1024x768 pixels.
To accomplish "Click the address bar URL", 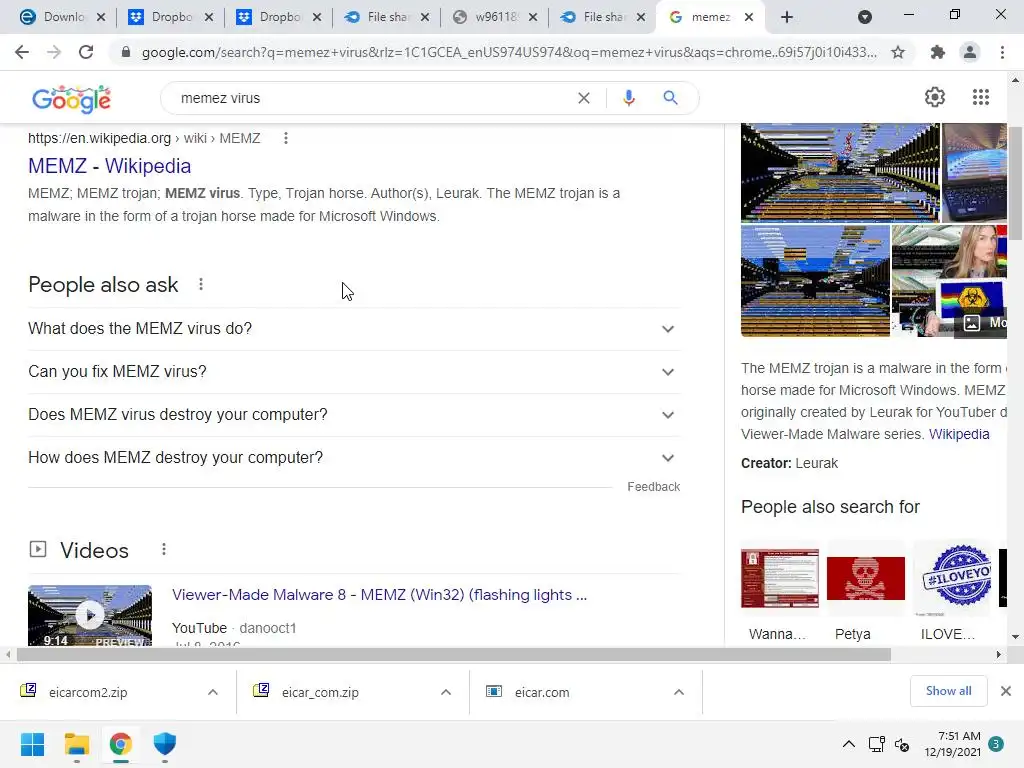I will [x=509, y=52].
